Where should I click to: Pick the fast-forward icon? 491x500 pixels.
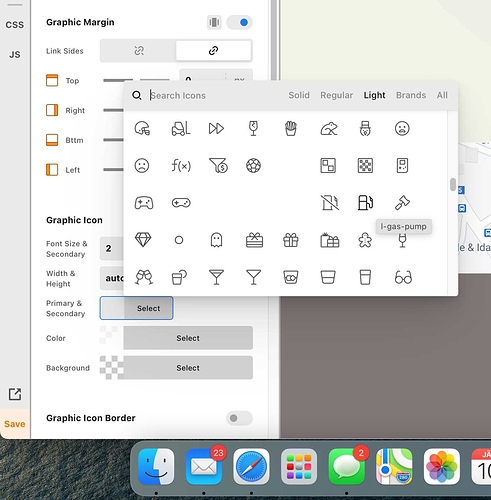216,128
